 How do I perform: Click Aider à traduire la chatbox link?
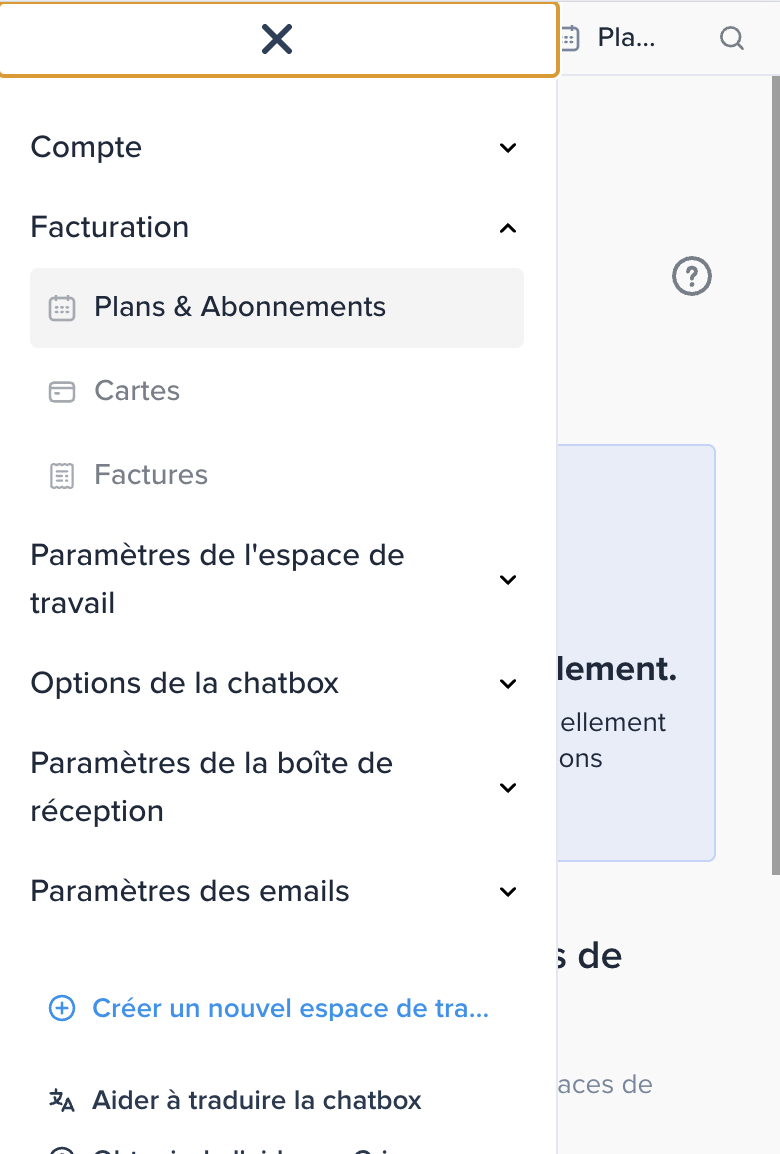click(x=256, y=1100)
